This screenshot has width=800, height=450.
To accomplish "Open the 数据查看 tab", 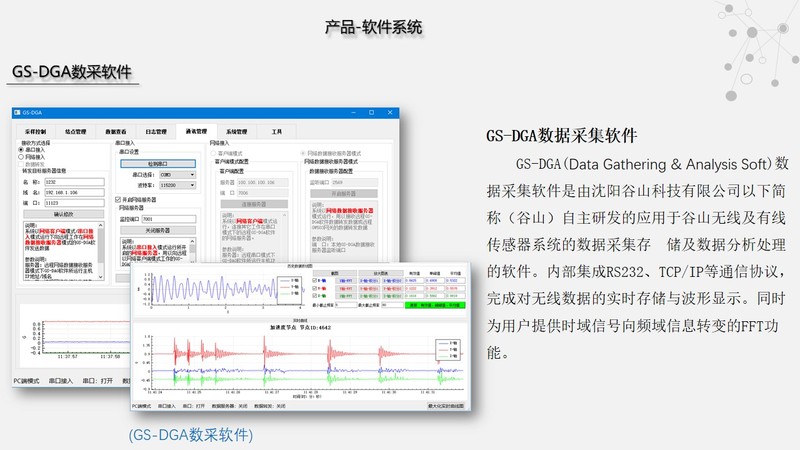I will coord(116,132).
